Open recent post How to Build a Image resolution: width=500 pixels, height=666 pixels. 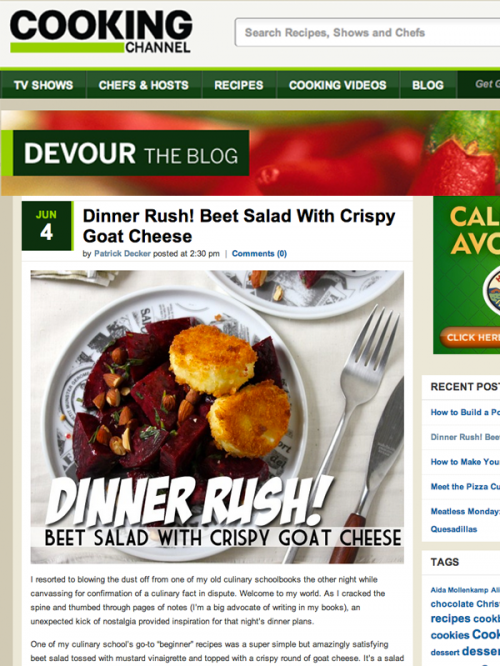point(465,412)
